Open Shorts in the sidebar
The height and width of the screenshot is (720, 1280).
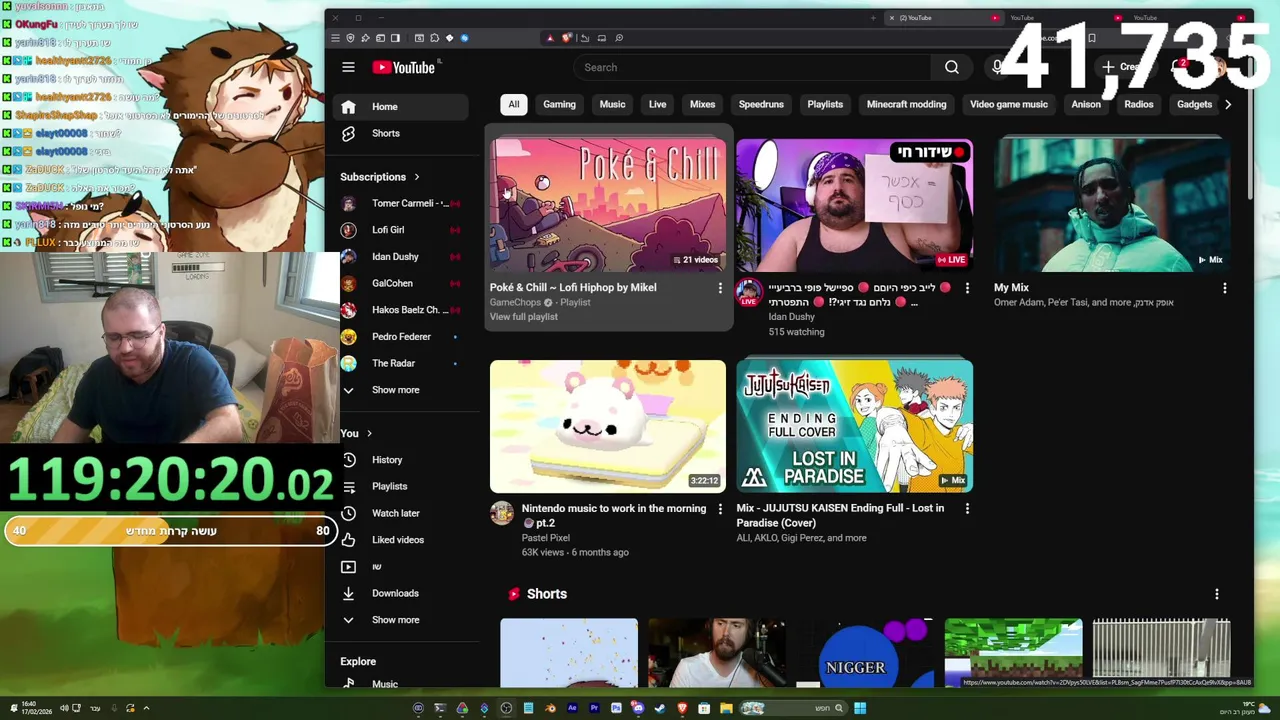tap(403, 133)
